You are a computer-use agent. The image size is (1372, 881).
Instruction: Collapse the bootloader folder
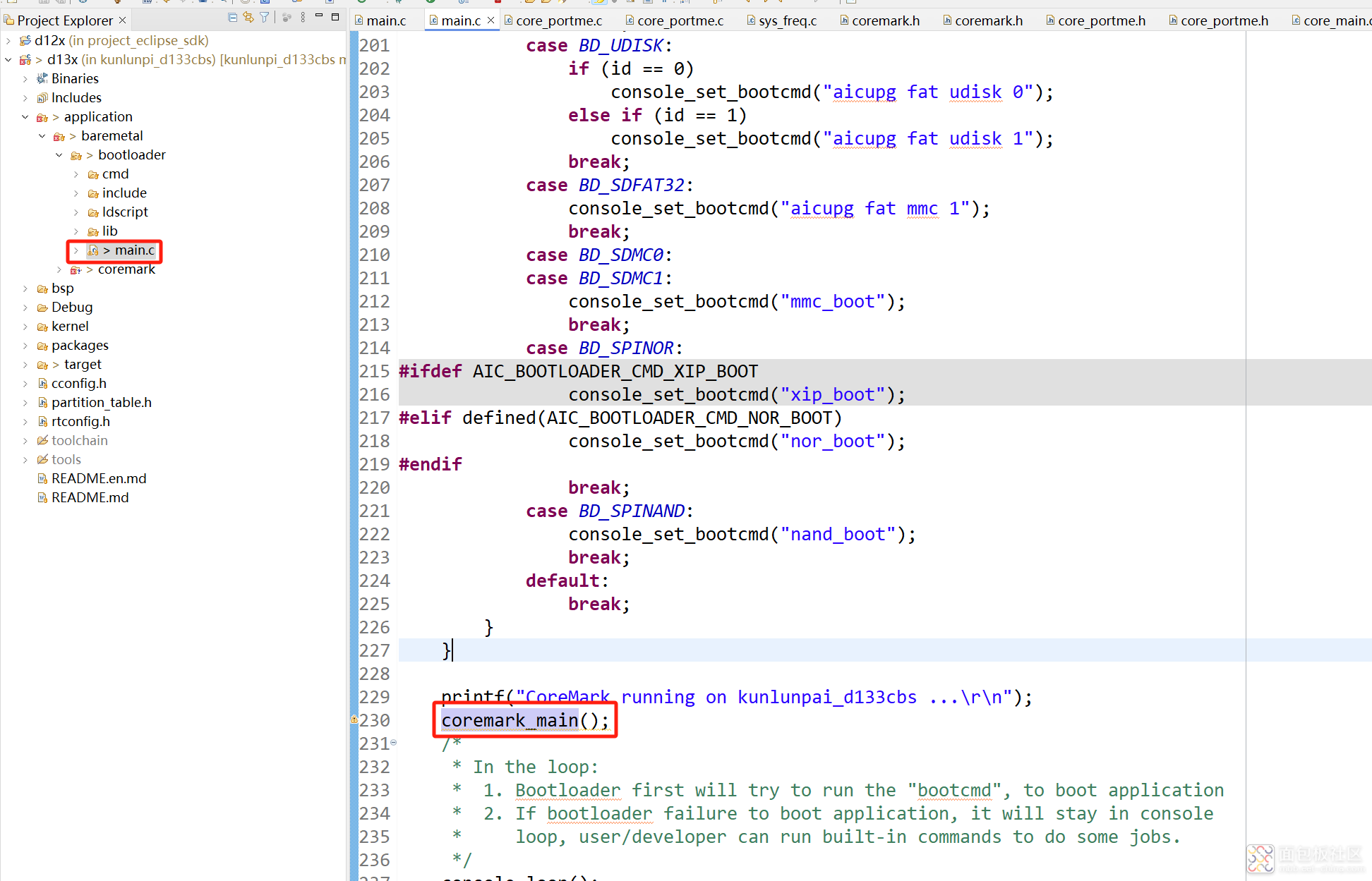[59, 155]
